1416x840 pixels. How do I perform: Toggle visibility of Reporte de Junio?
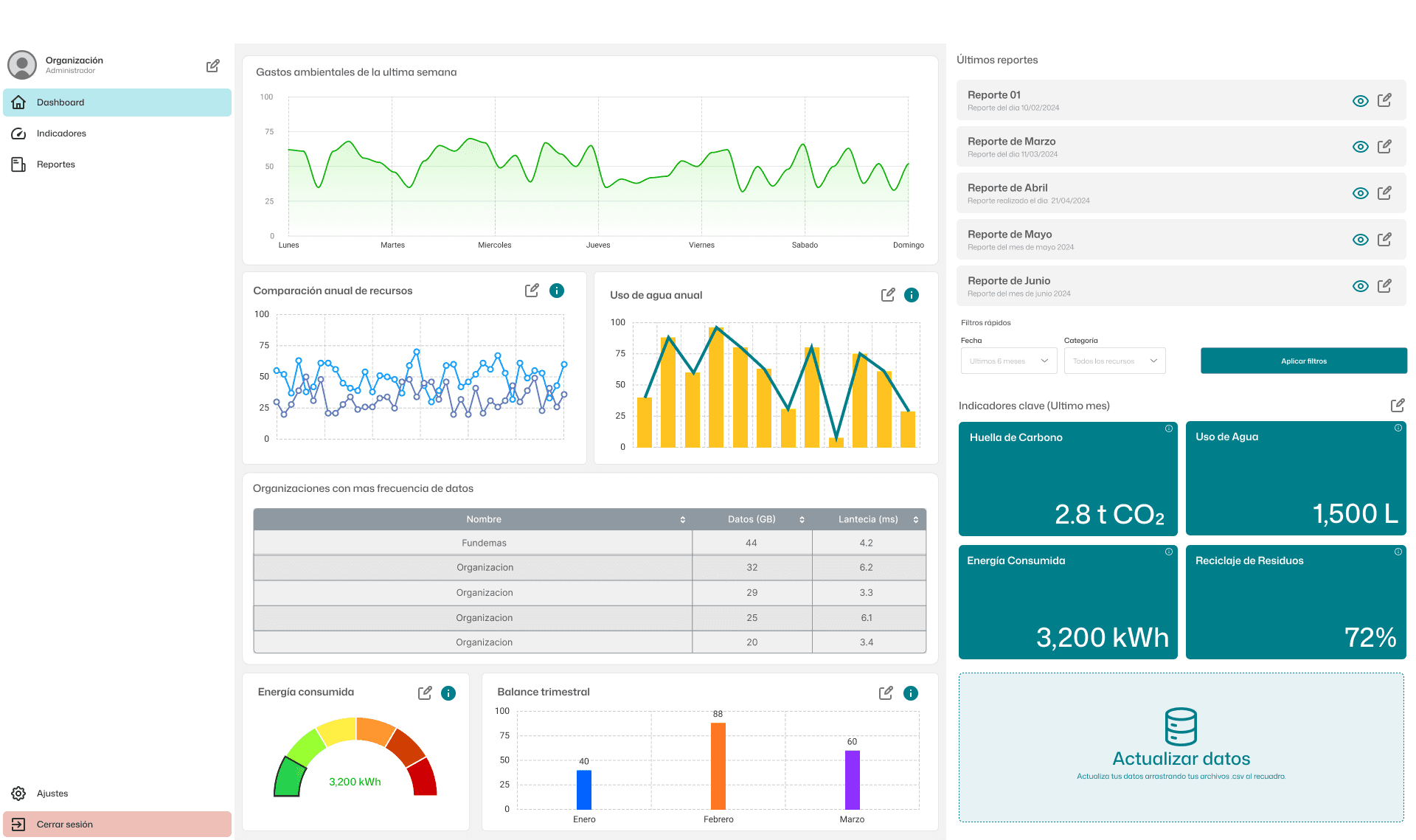(1361, 286)
